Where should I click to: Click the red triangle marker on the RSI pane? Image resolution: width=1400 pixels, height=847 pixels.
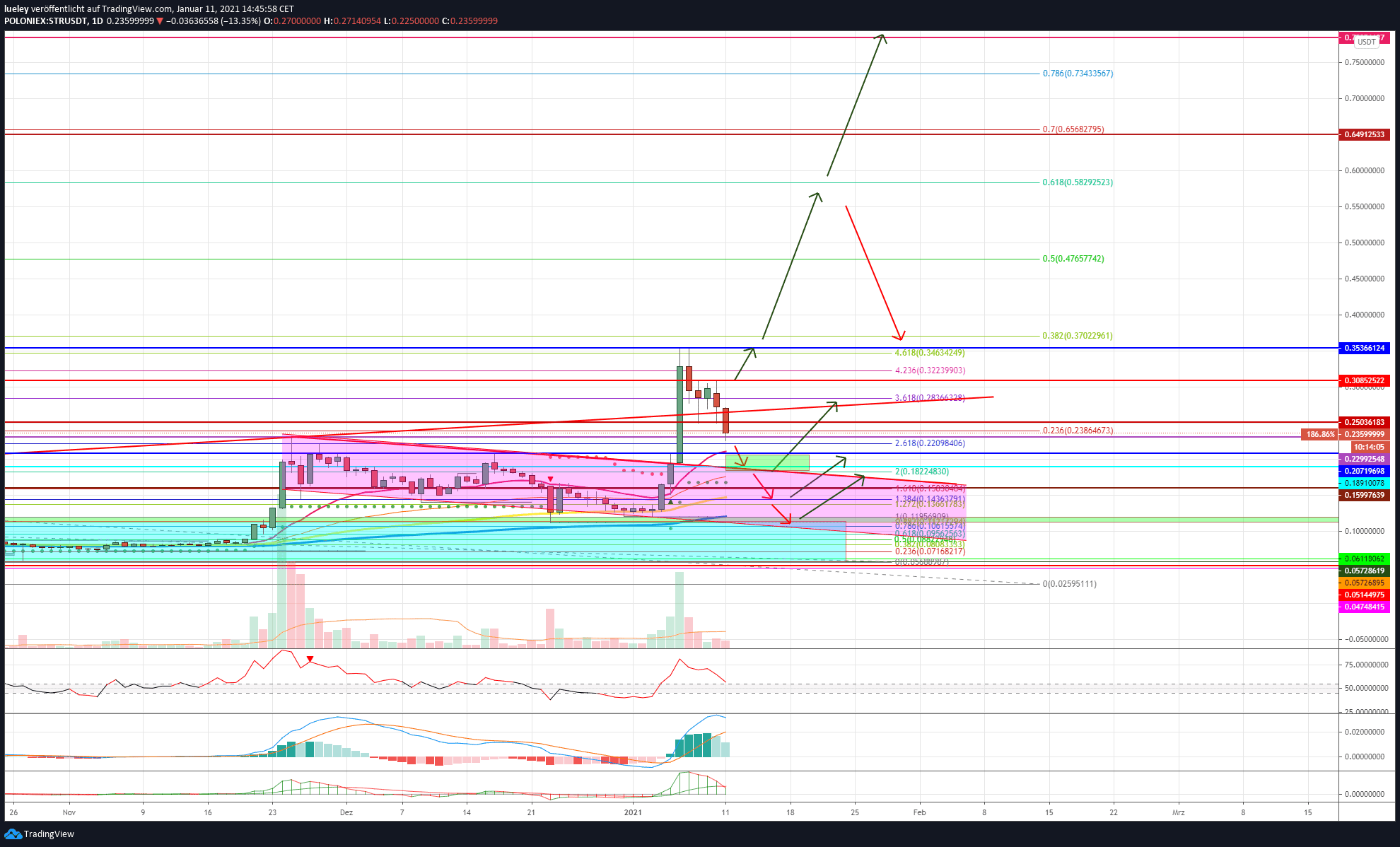310,660
